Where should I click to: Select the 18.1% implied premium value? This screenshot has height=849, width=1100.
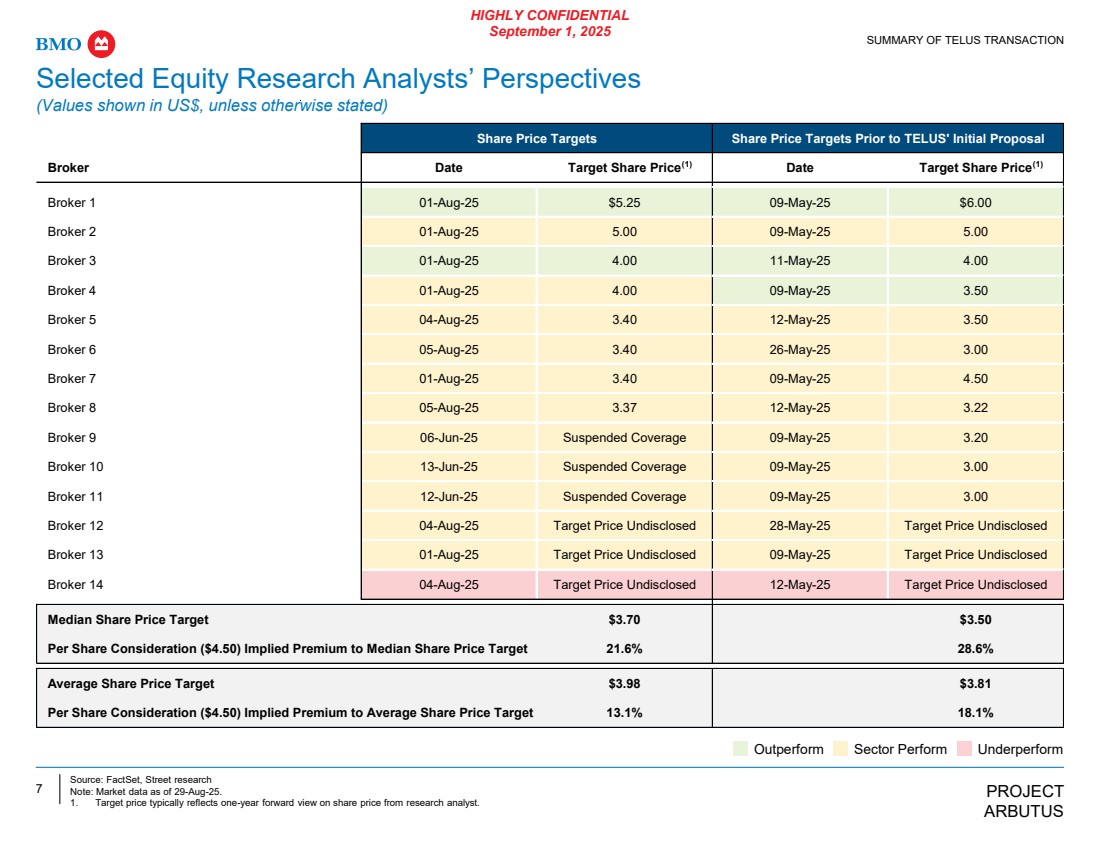click(x=975, y=713)
